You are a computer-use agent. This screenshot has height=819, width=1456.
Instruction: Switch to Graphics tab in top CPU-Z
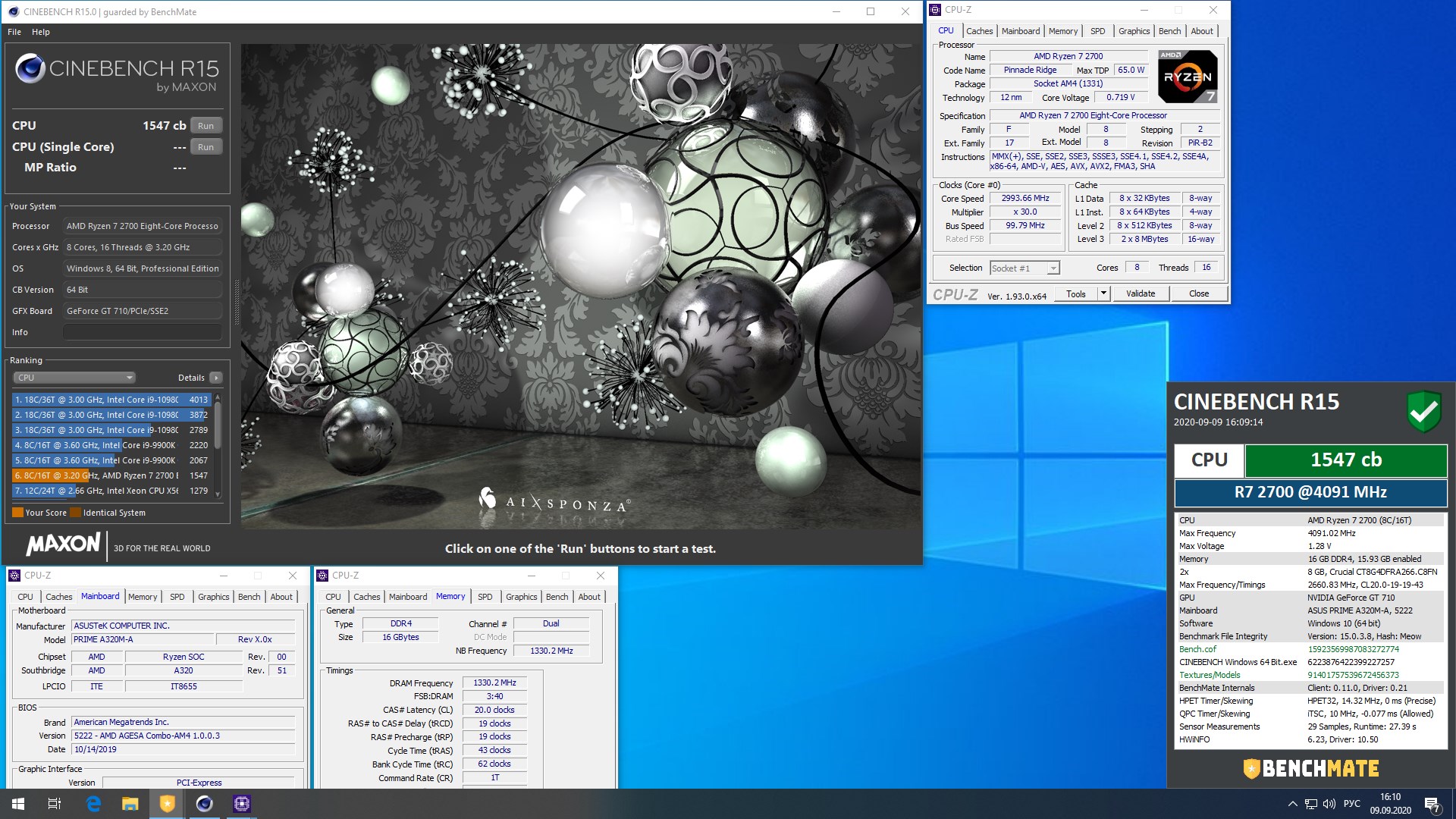pos(1134,31)
